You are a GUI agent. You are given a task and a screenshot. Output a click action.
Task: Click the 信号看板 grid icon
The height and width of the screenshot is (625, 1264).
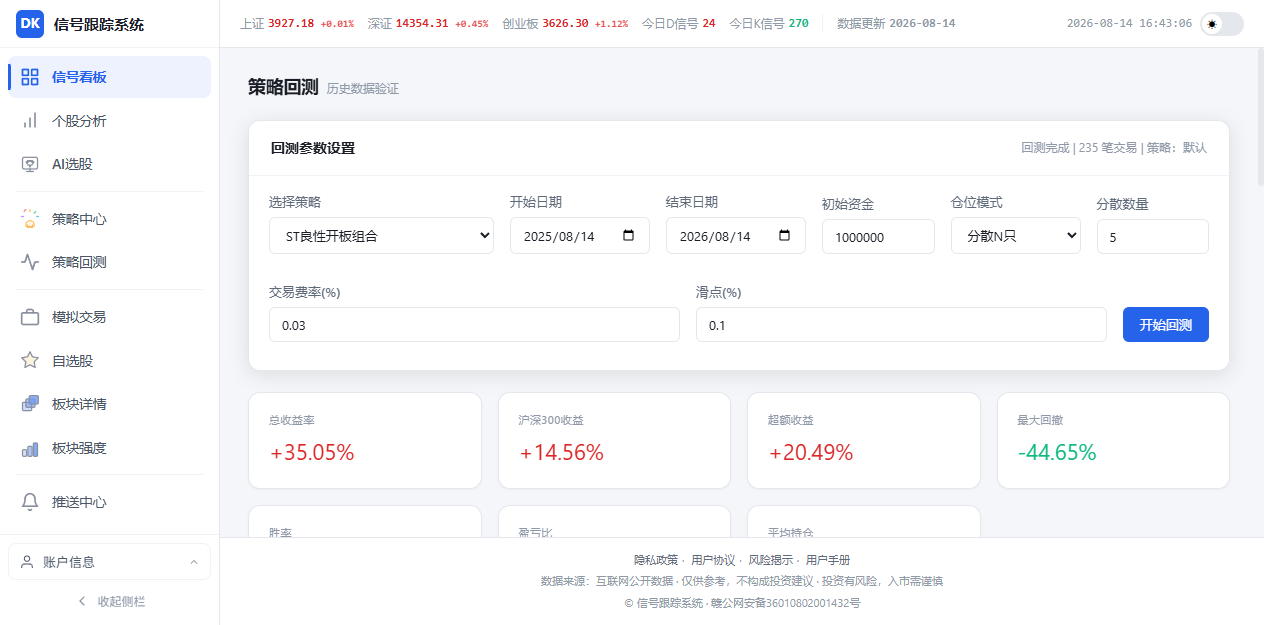click(x=30, y=77)
